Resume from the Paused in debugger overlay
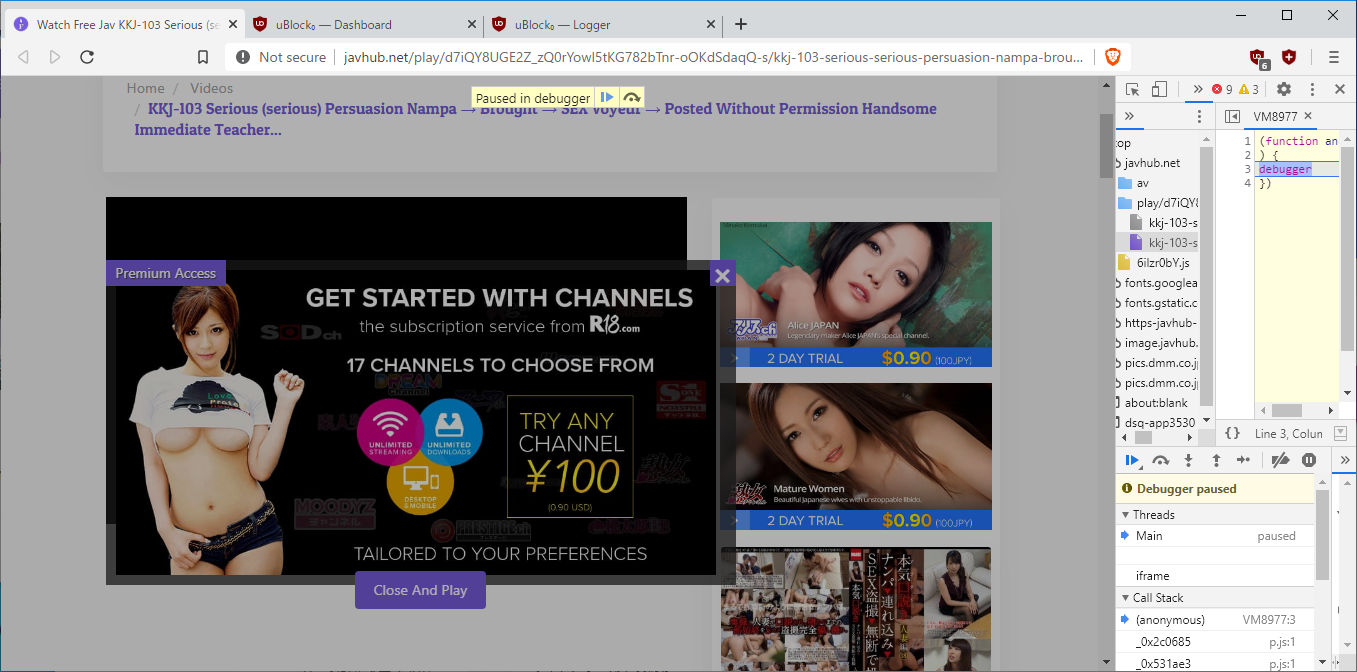 (x=607, y=98)
